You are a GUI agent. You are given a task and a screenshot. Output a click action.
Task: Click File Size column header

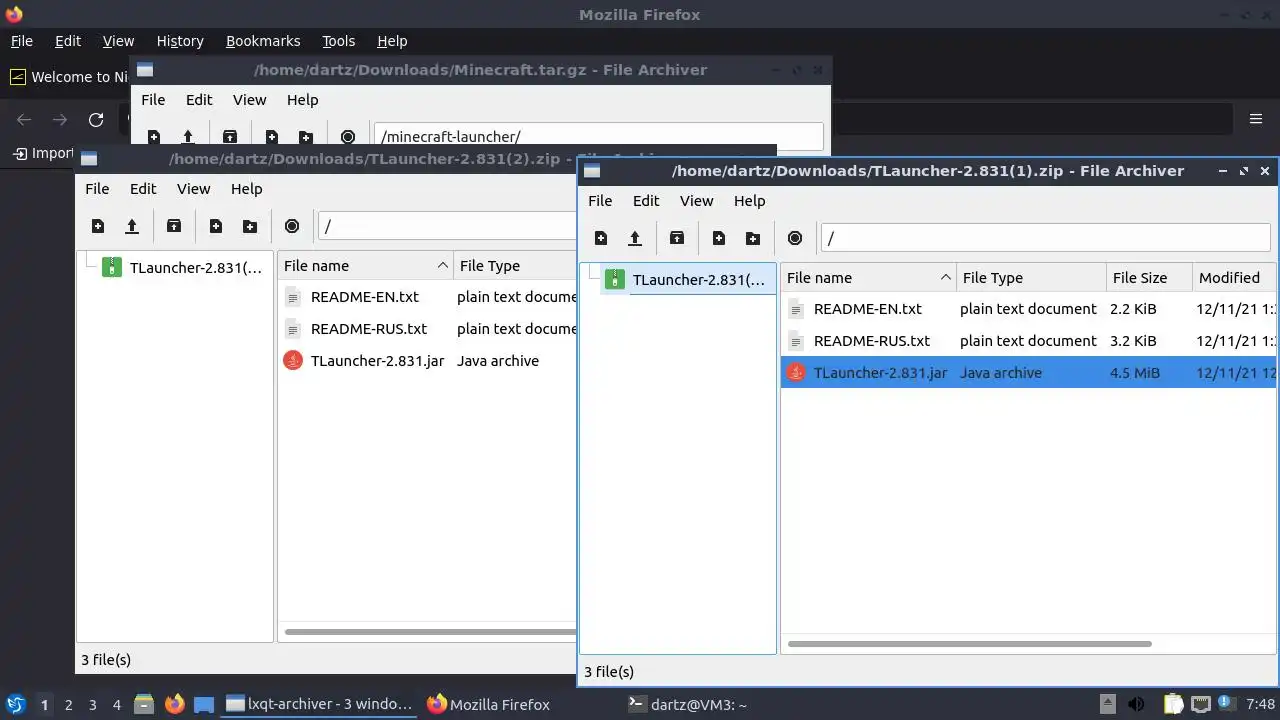[x=1149, y=278]
